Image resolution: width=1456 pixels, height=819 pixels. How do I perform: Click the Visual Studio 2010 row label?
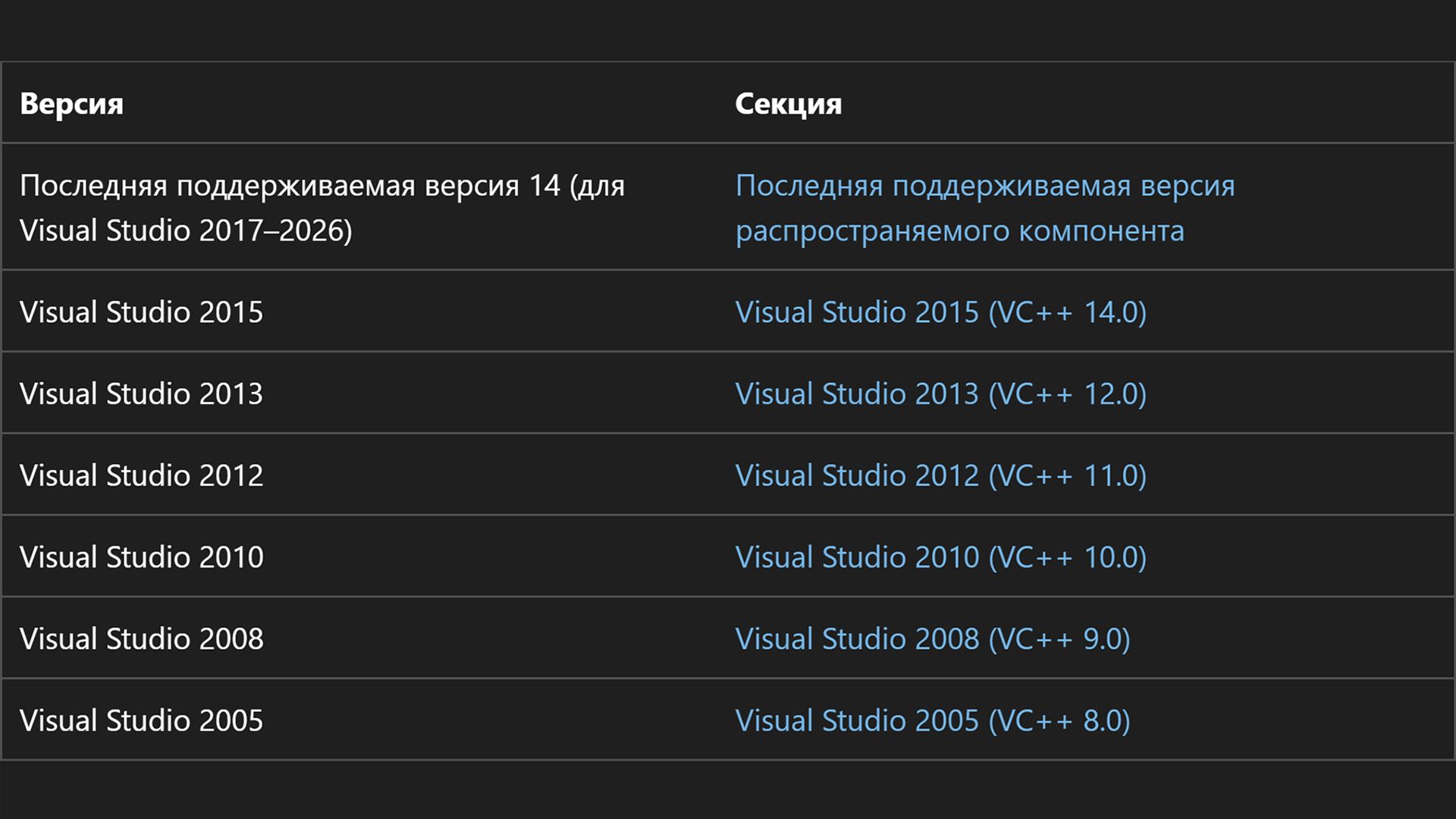tap(143, 557)
